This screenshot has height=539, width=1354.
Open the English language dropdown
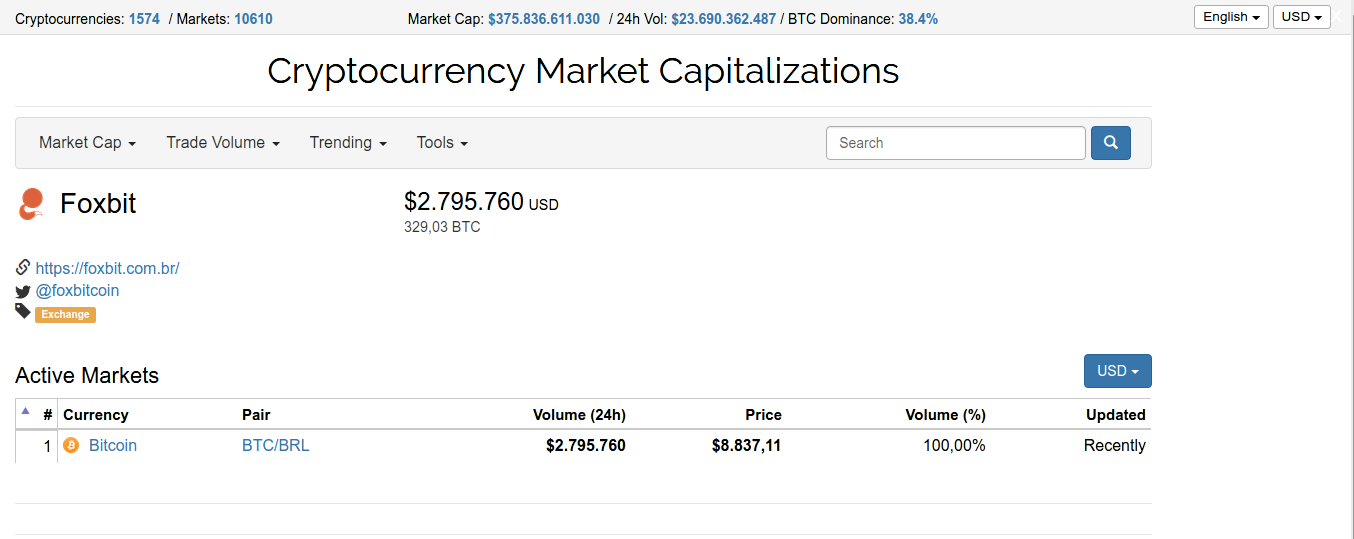point(1231,17)
